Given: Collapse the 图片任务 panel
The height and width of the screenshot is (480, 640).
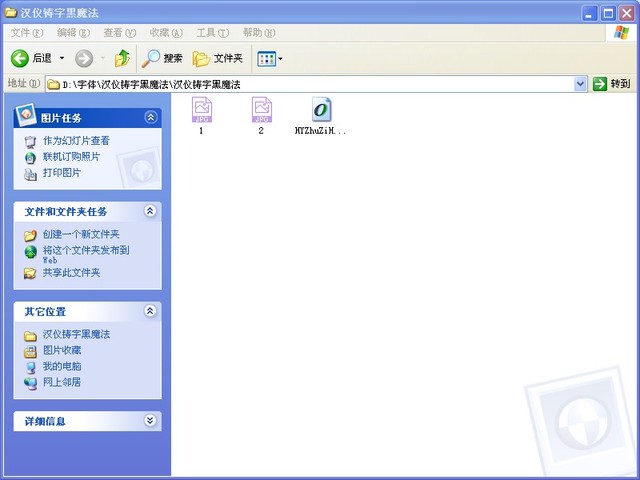Looking at the screenshot, I should coord(150,117).
